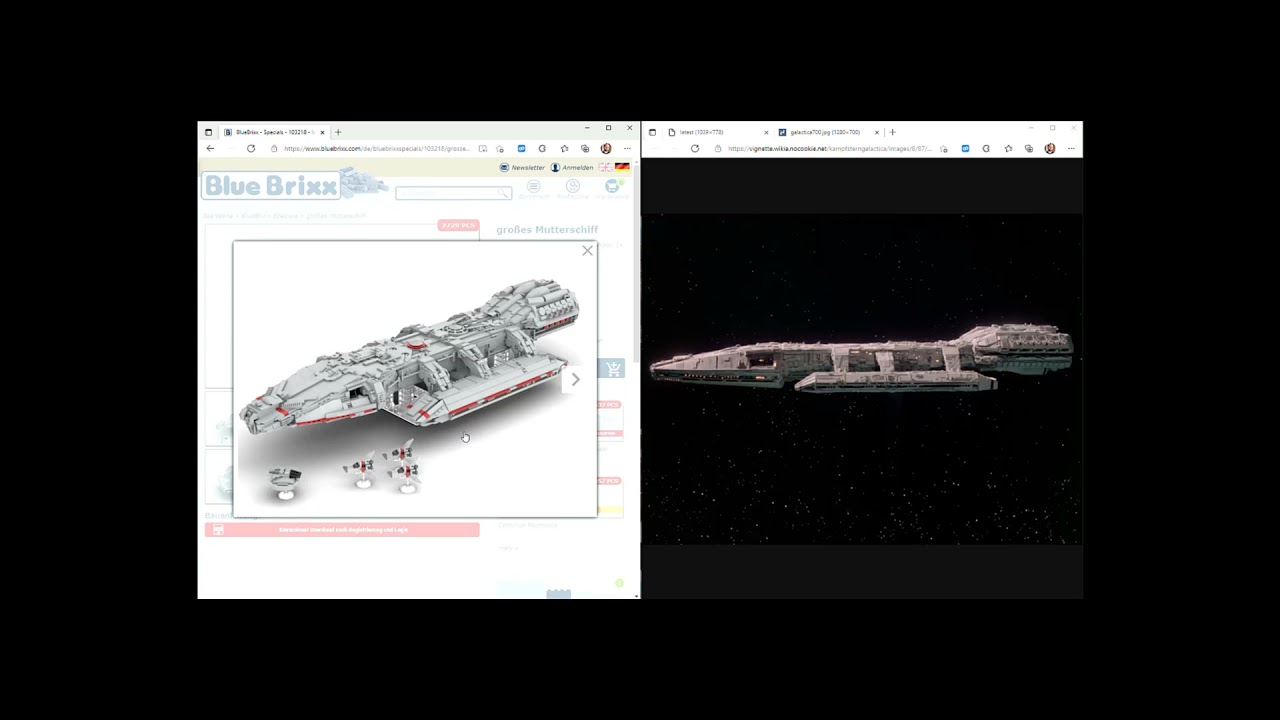Show next image in lightbox

(x=575, y=379)
